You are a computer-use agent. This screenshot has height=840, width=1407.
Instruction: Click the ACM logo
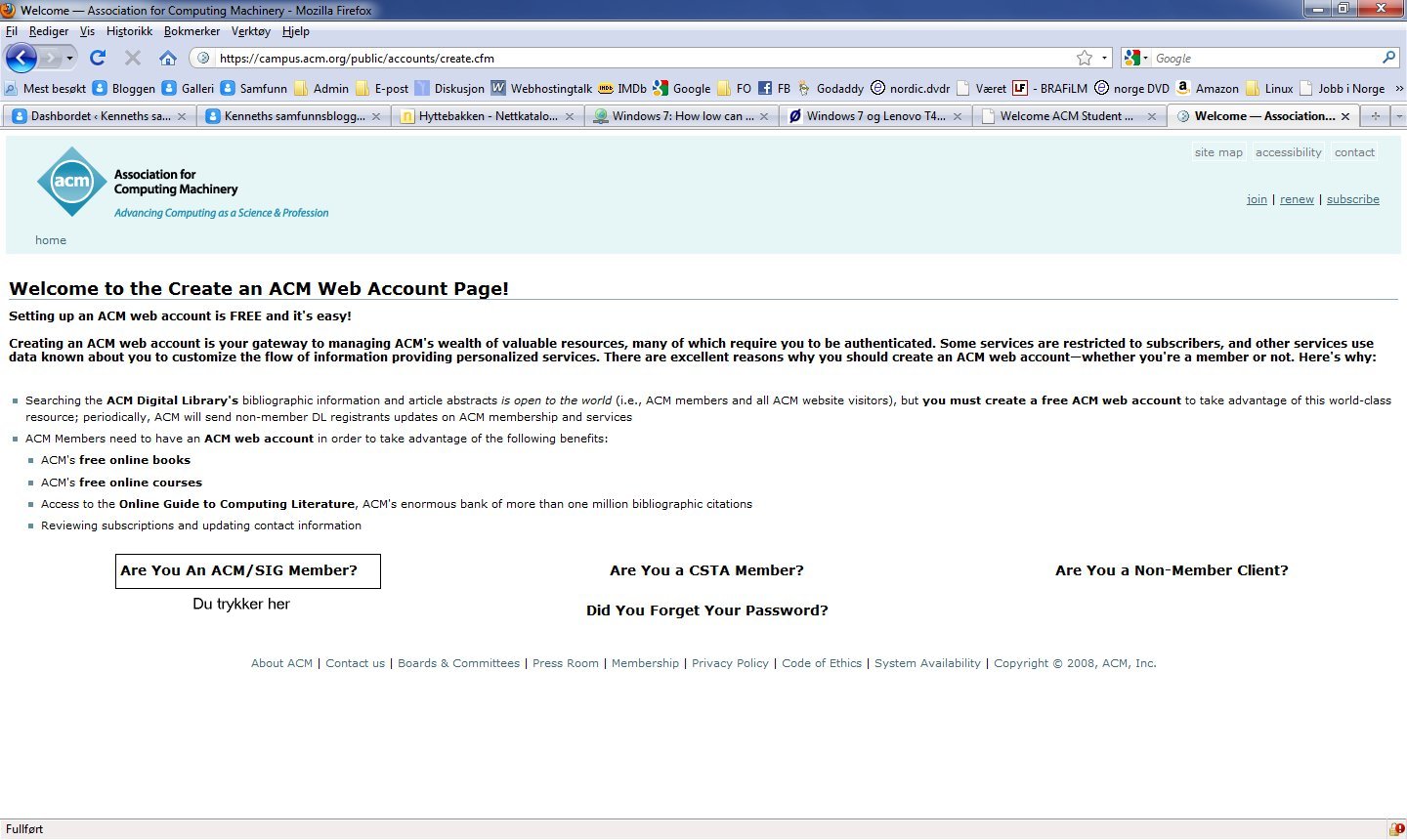[x=71, y=182]
